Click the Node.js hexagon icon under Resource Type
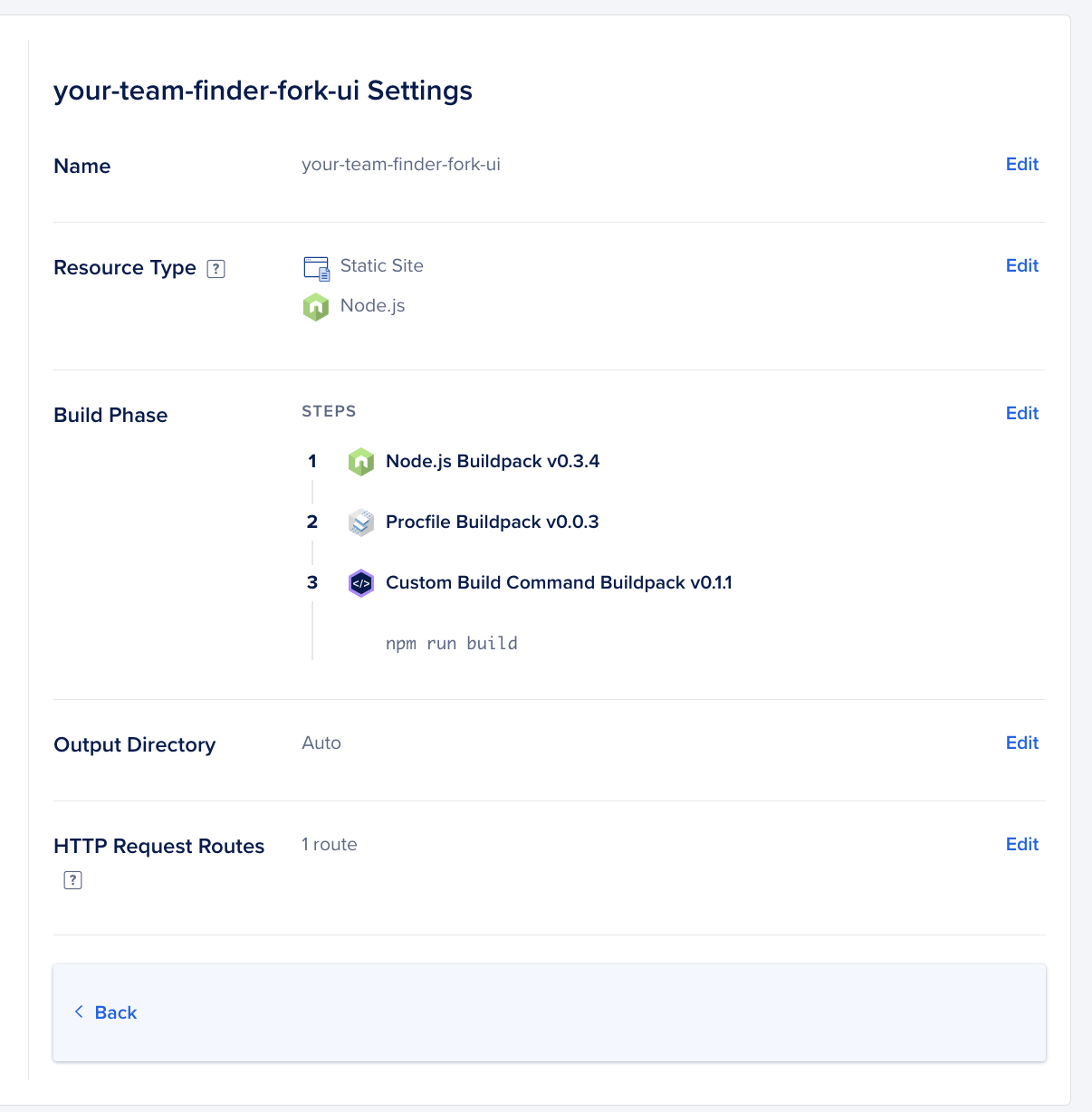The width and height of the screenshot is (1092, 1112). [316, 307]
